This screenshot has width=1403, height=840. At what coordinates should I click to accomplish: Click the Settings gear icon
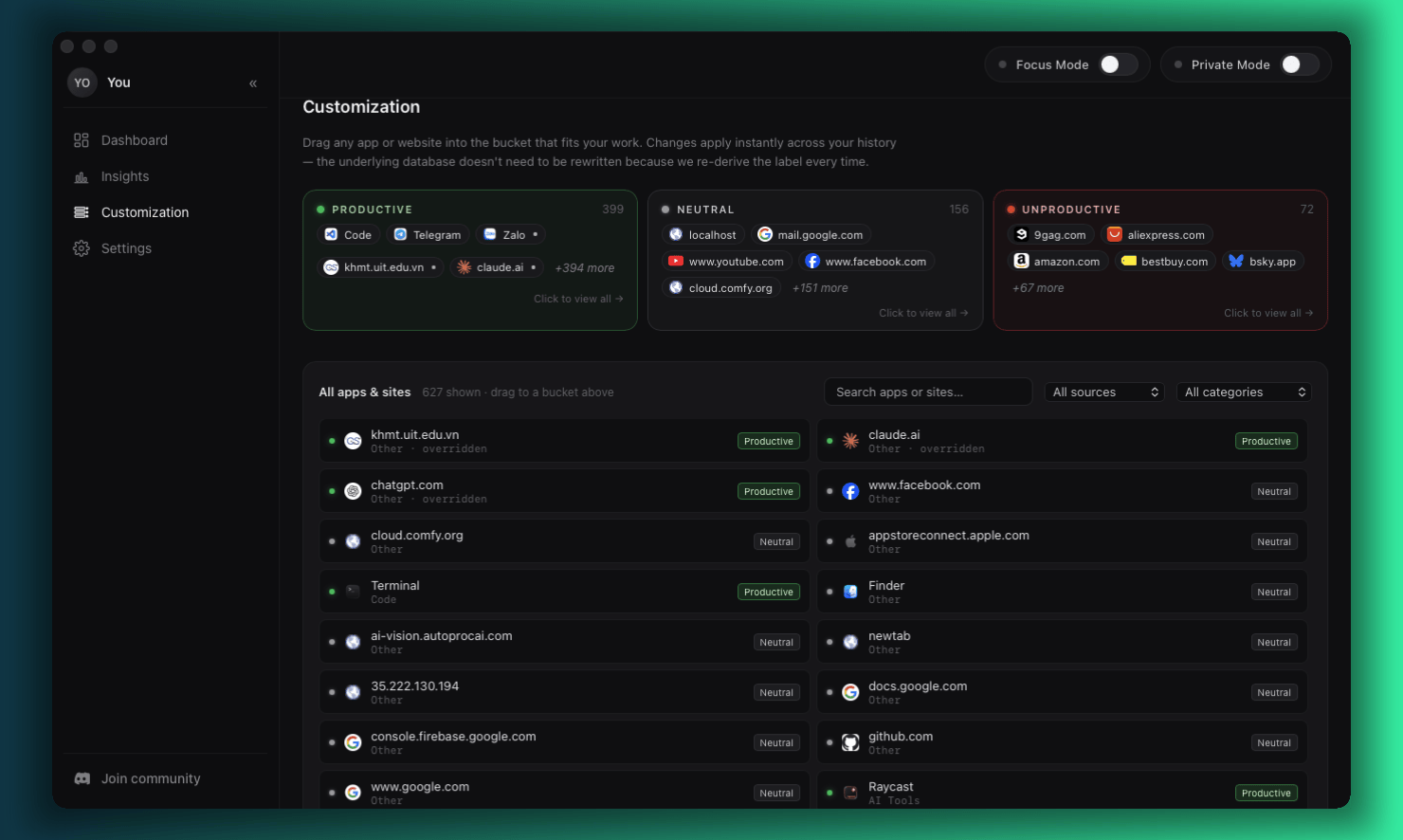tap(82, 248)
